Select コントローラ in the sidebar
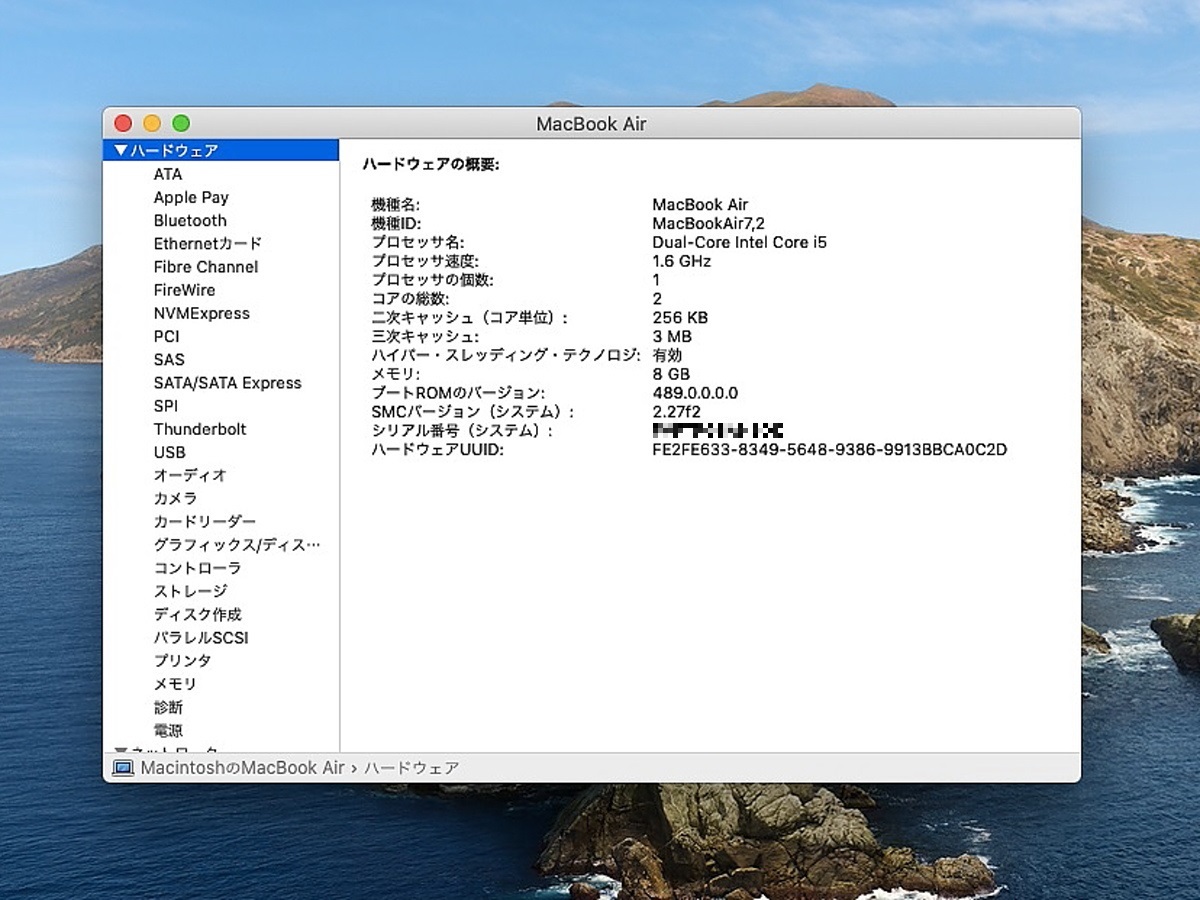Screen dimensions: 1200x900 tap(197, 568)
